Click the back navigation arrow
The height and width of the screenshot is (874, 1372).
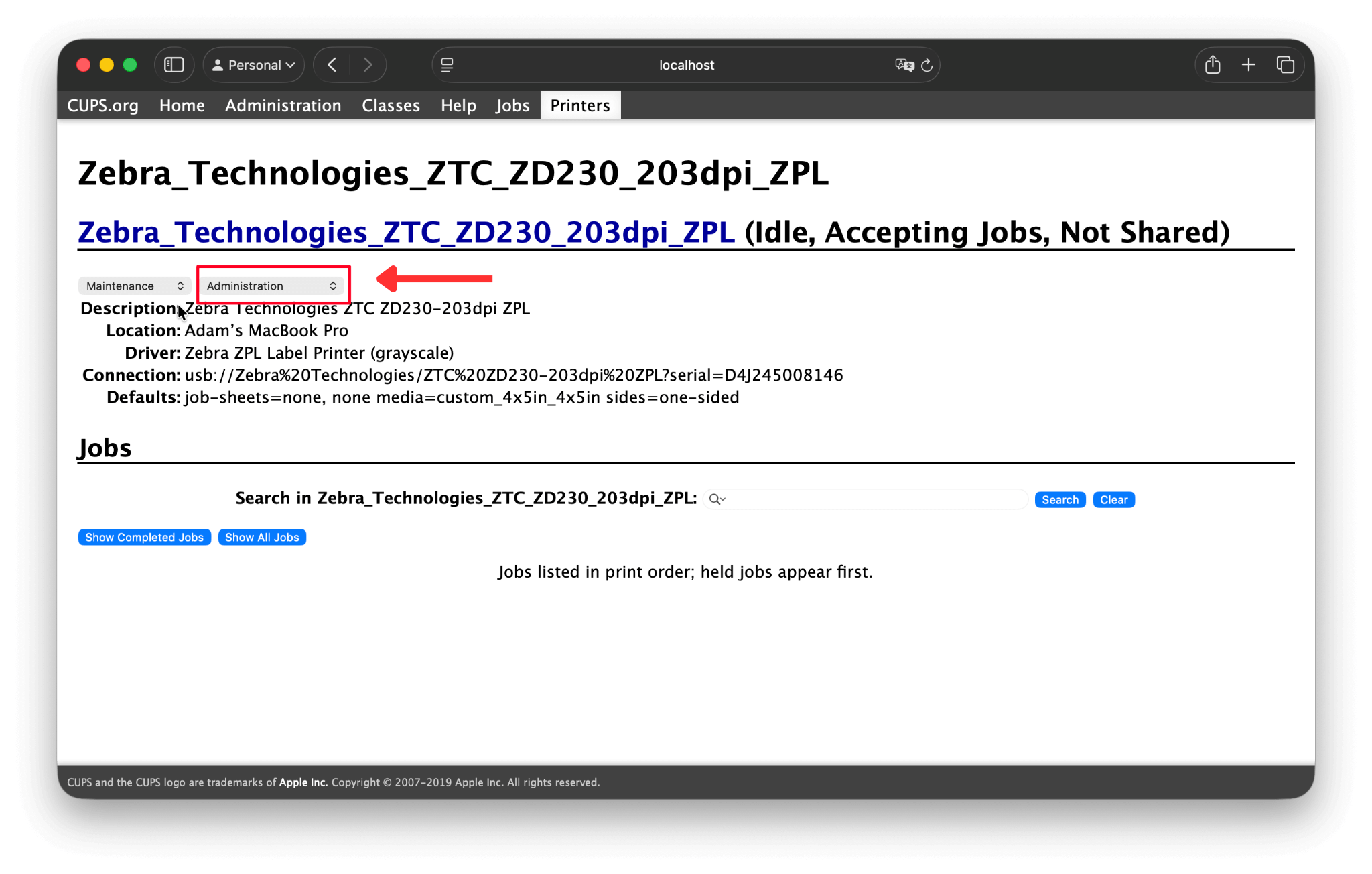pos(332,65)
